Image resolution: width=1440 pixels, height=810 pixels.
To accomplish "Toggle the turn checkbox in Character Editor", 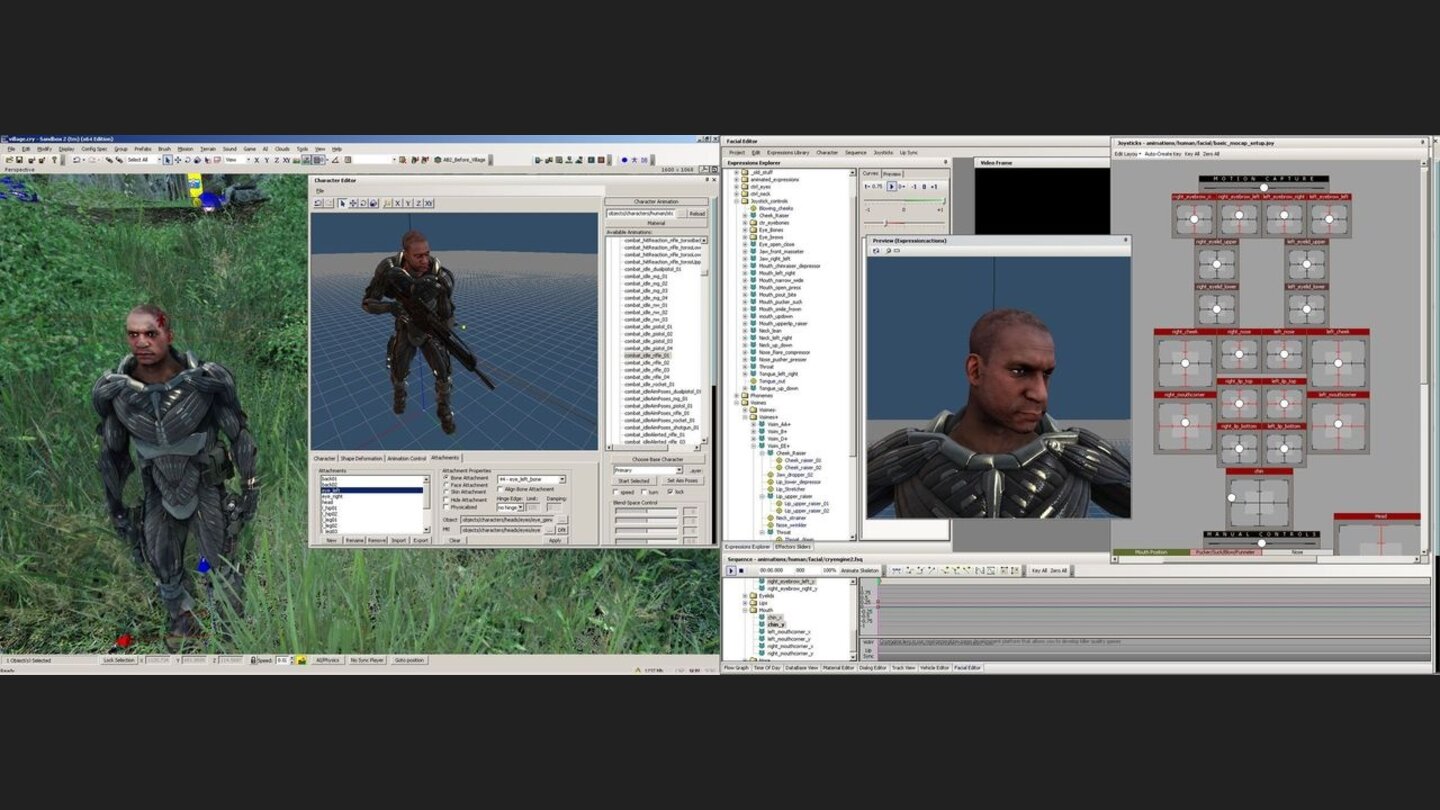I will tap(644, 492).
